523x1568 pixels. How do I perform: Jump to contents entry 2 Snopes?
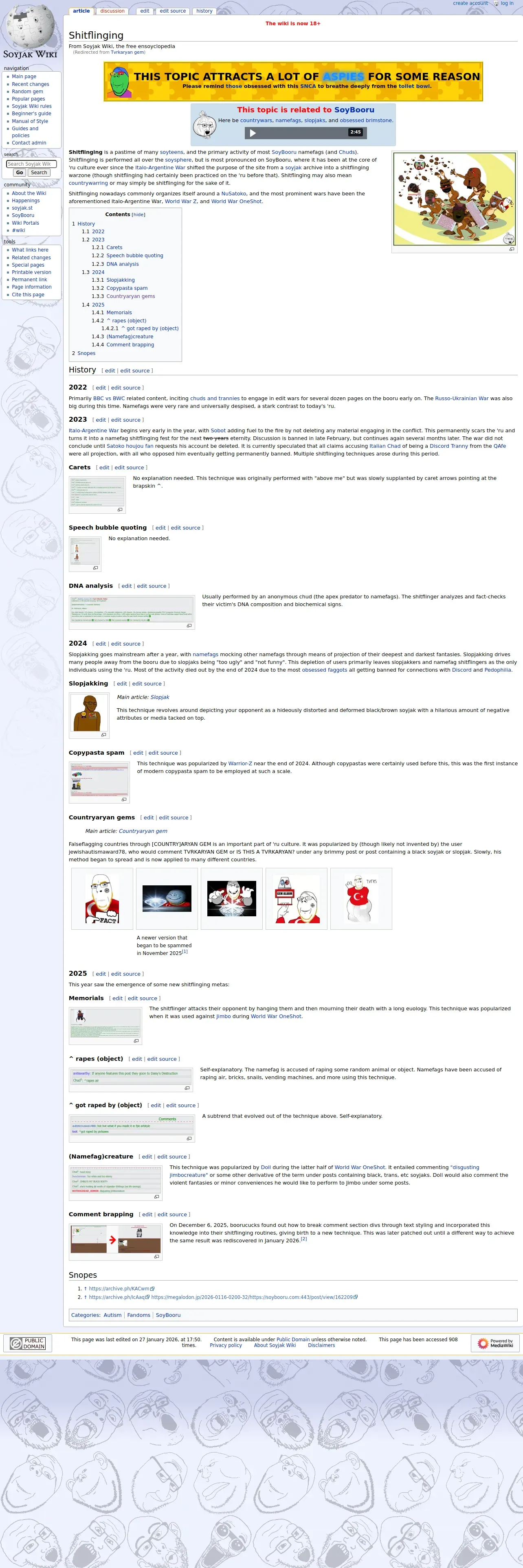coord(84,353)
